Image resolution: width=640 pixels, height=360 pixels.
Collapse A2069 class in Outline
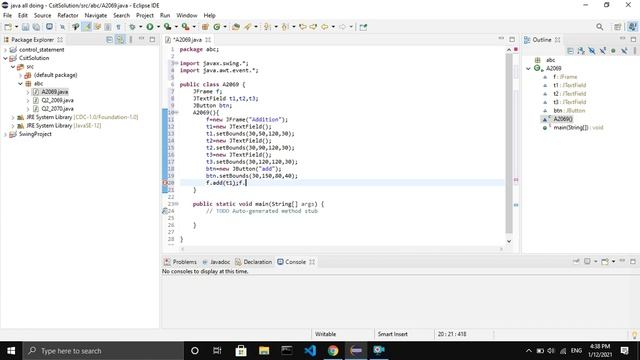[528, 69]
